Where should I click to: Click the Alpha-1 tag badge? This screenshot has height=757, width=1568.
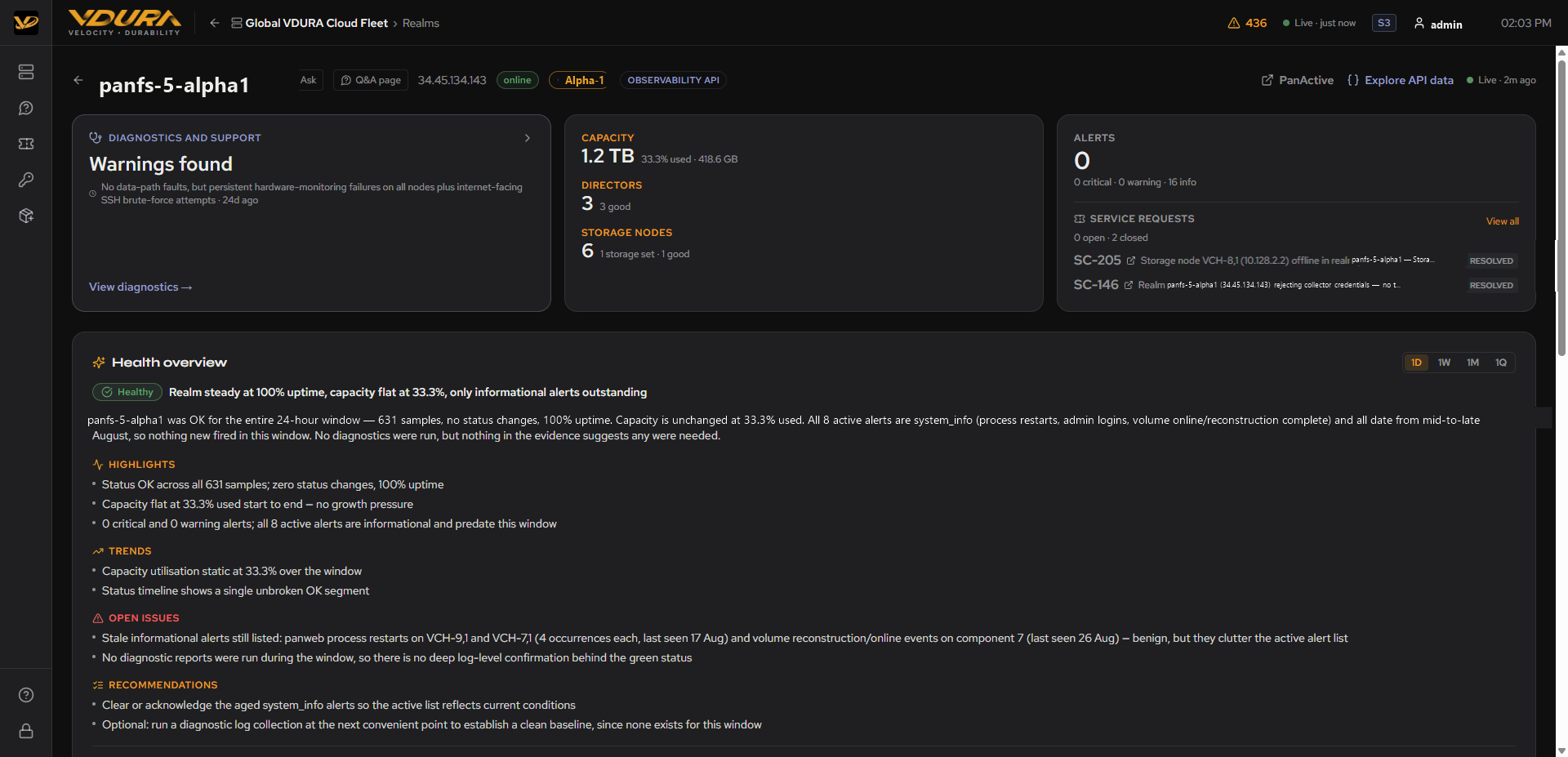click(x=579, y=80)
